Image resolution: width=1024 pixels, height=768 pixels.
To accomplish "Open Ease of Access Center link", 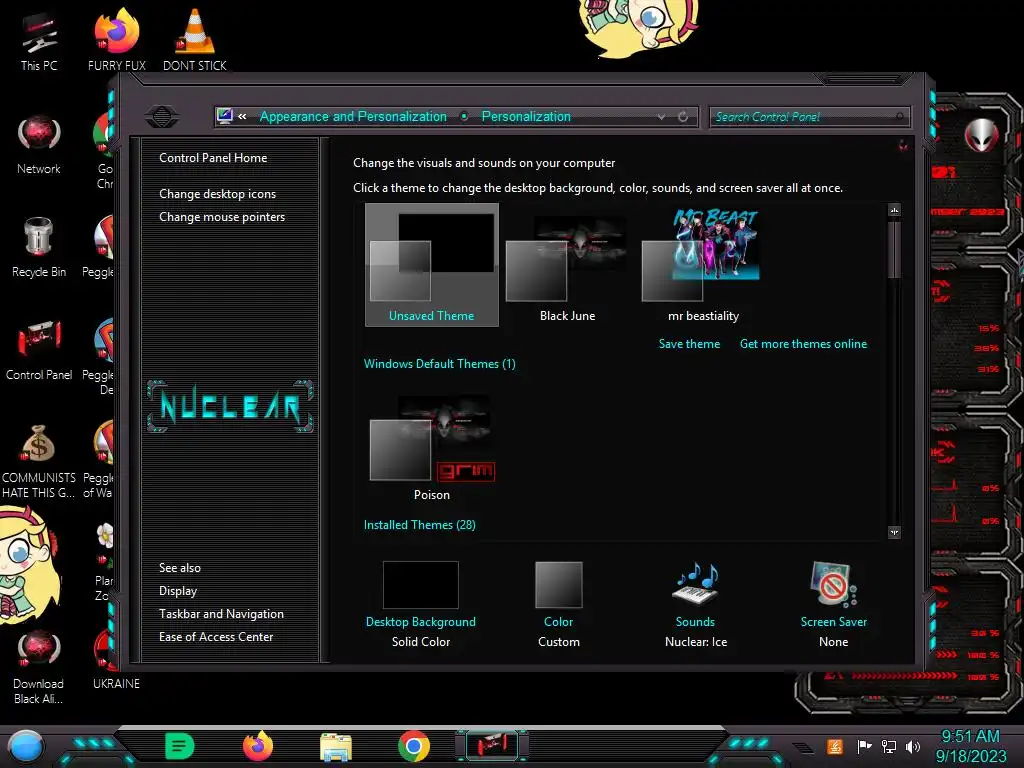I will click(x=216, y=637).
